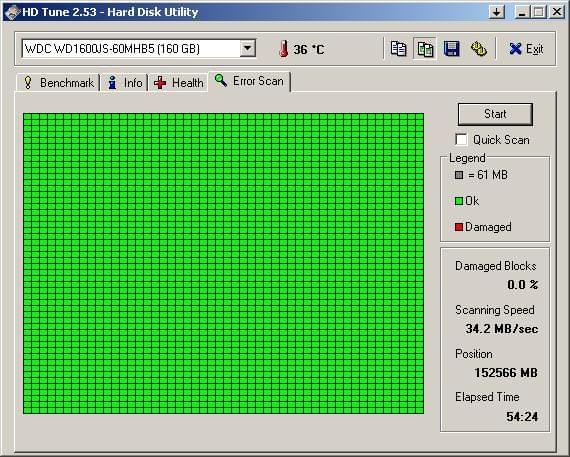Click the thermometer temperature icon

click(284, 49)
